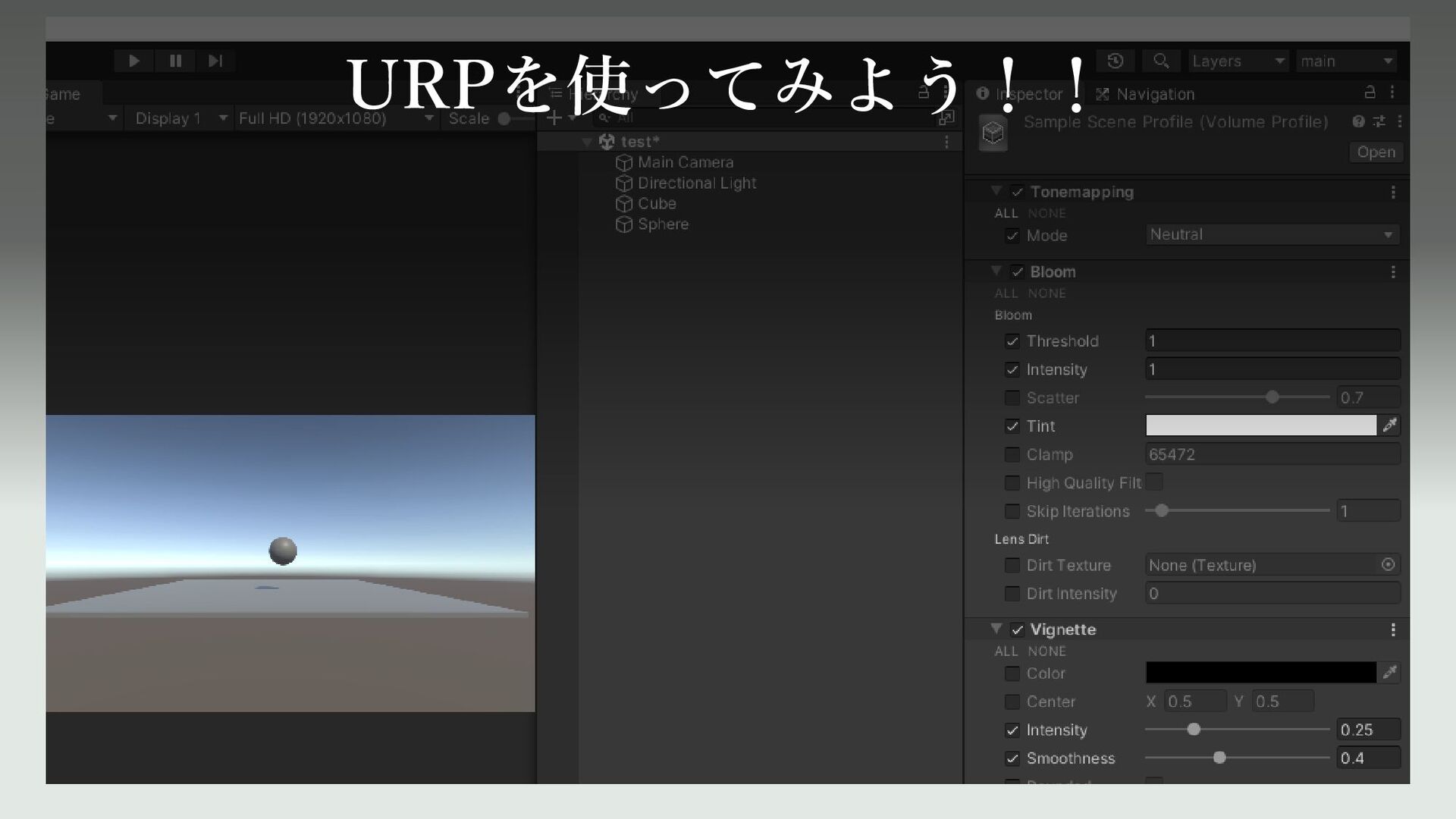
Task: Open the main layout dropdown
Action: [x=1347, y=61]
